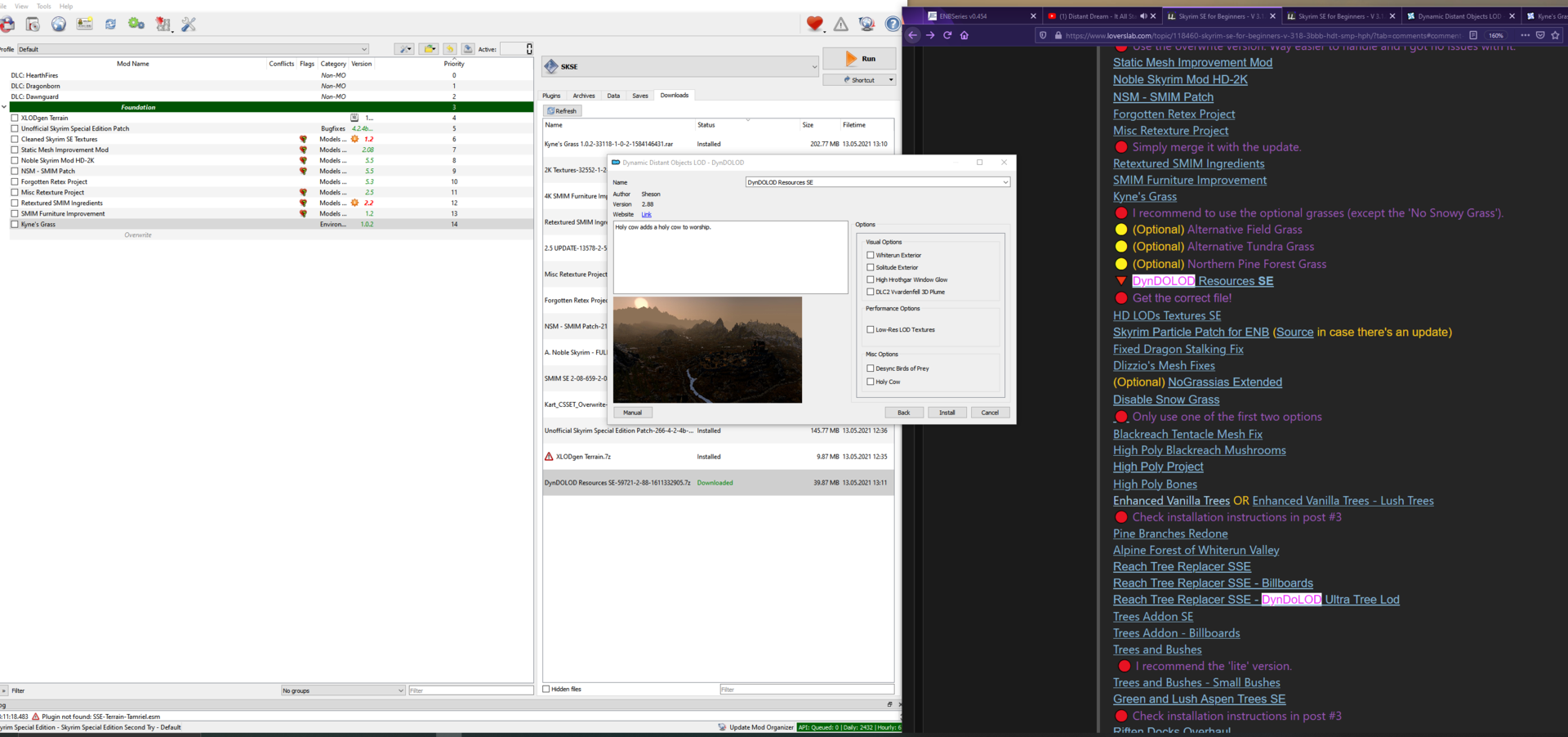The height and width of the screenshot is (737, 1568).
Task: Click the update globe icon near heart
Action: [866, 25]
